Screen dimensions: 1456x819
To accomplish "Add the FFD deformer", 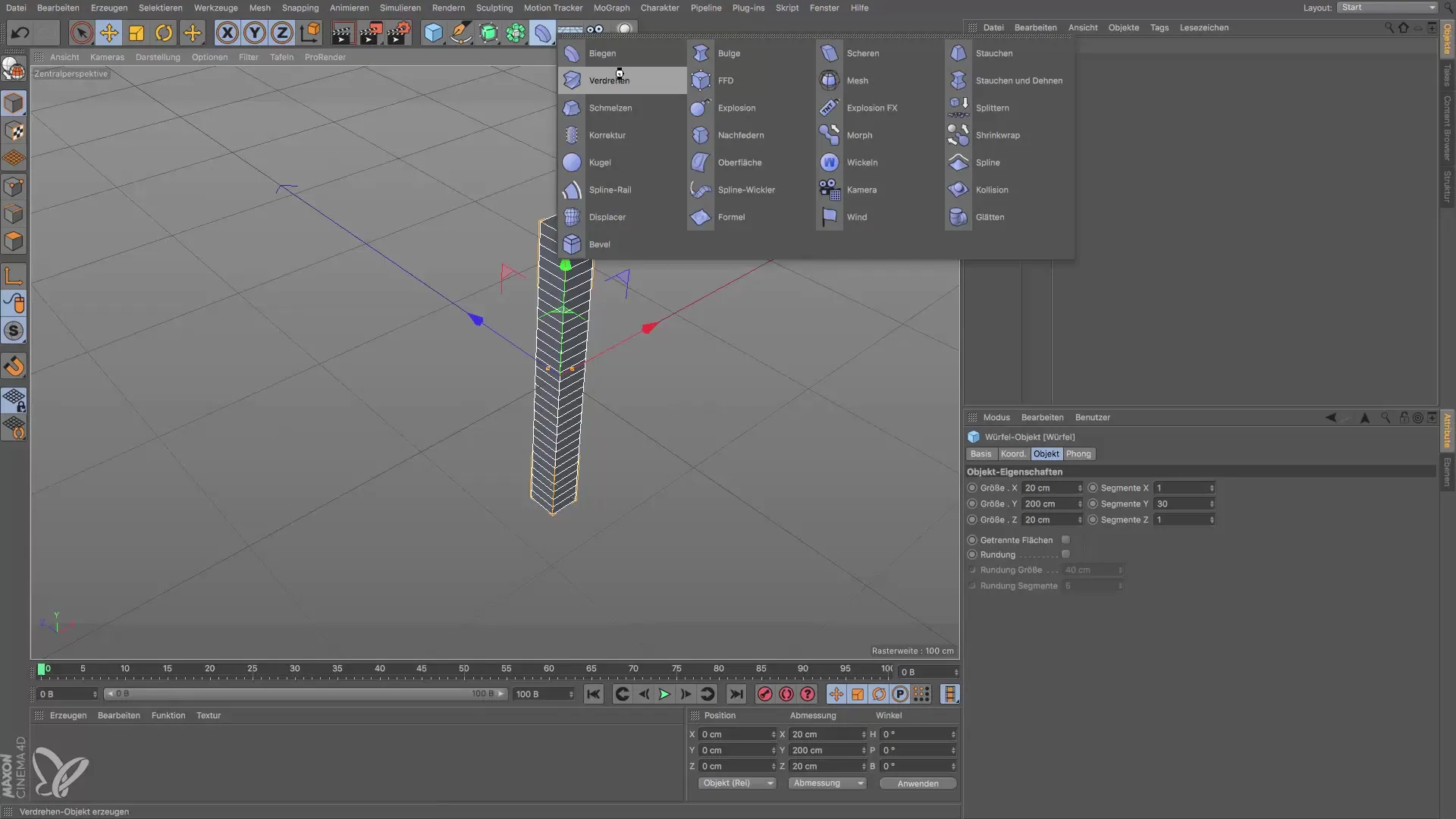I will 751,80.
